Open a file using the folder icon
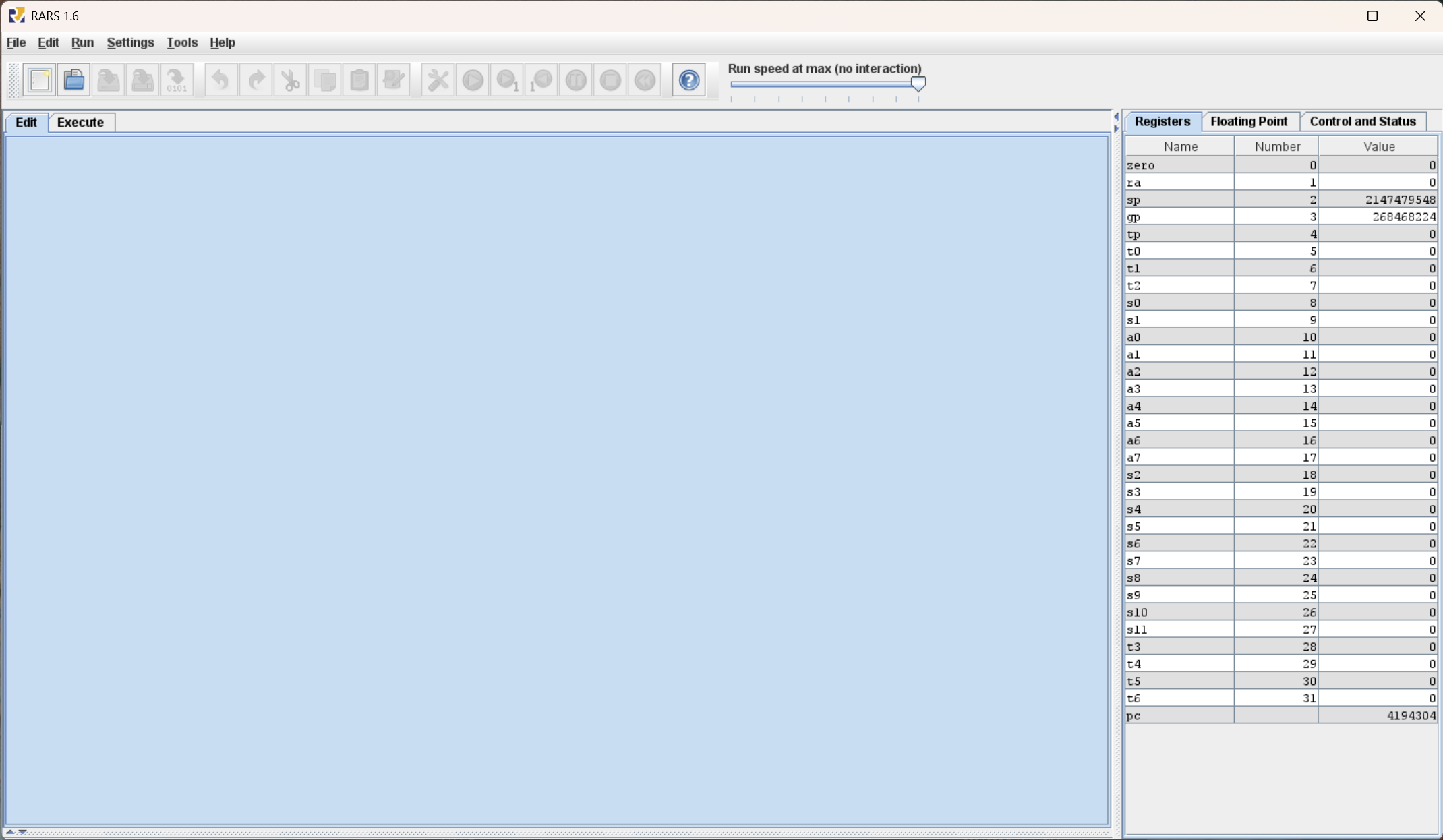Screen dimensions: 1443x840 tap(74, 80)
